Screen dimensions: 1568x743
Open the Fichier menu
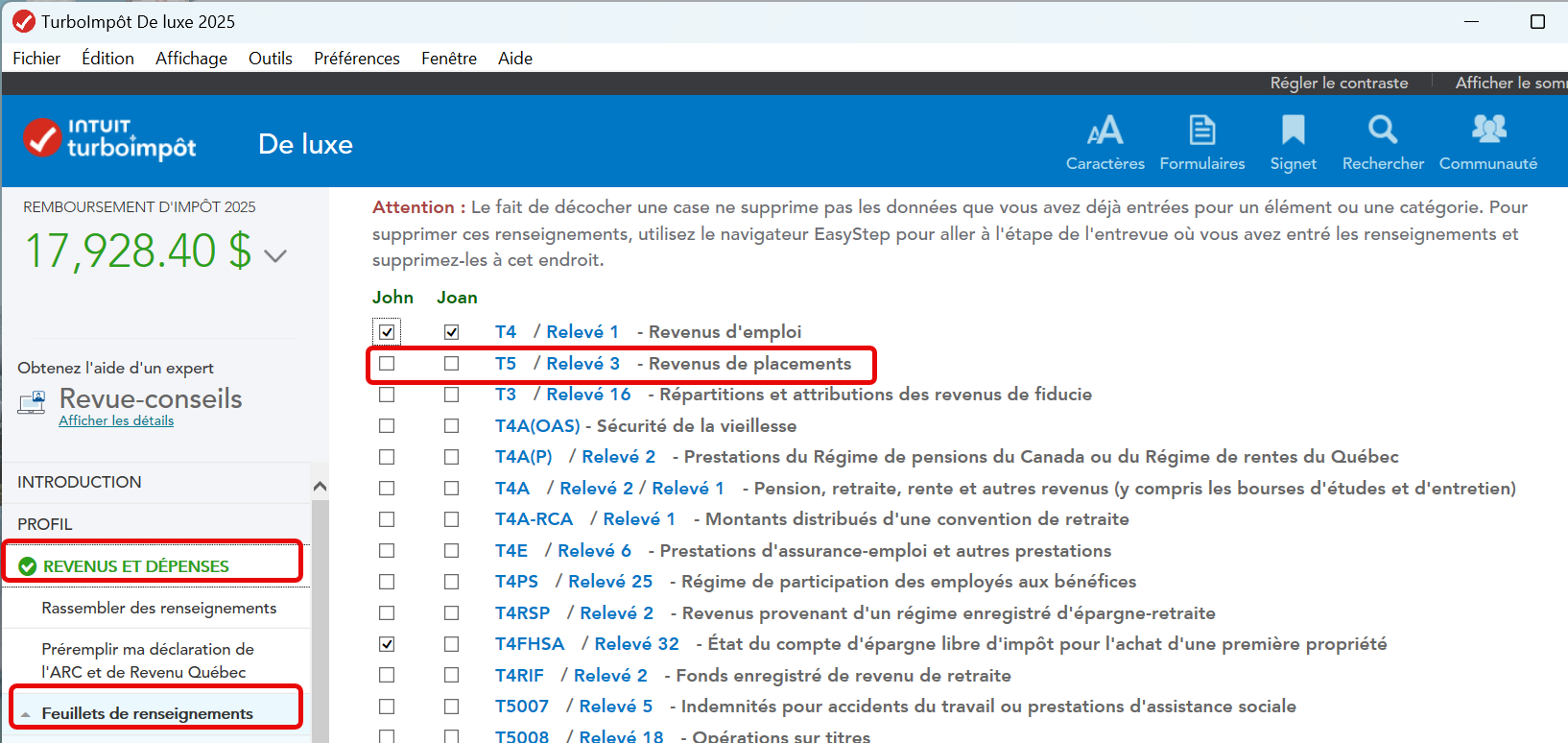tap(36, 58)
